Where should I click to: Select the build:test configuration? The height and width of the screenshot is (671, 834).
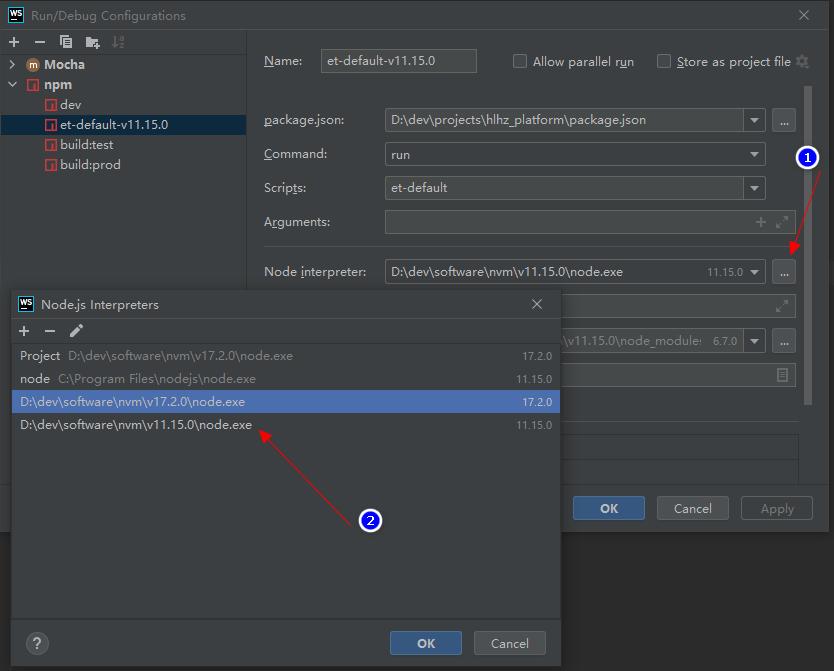(123, 145)
